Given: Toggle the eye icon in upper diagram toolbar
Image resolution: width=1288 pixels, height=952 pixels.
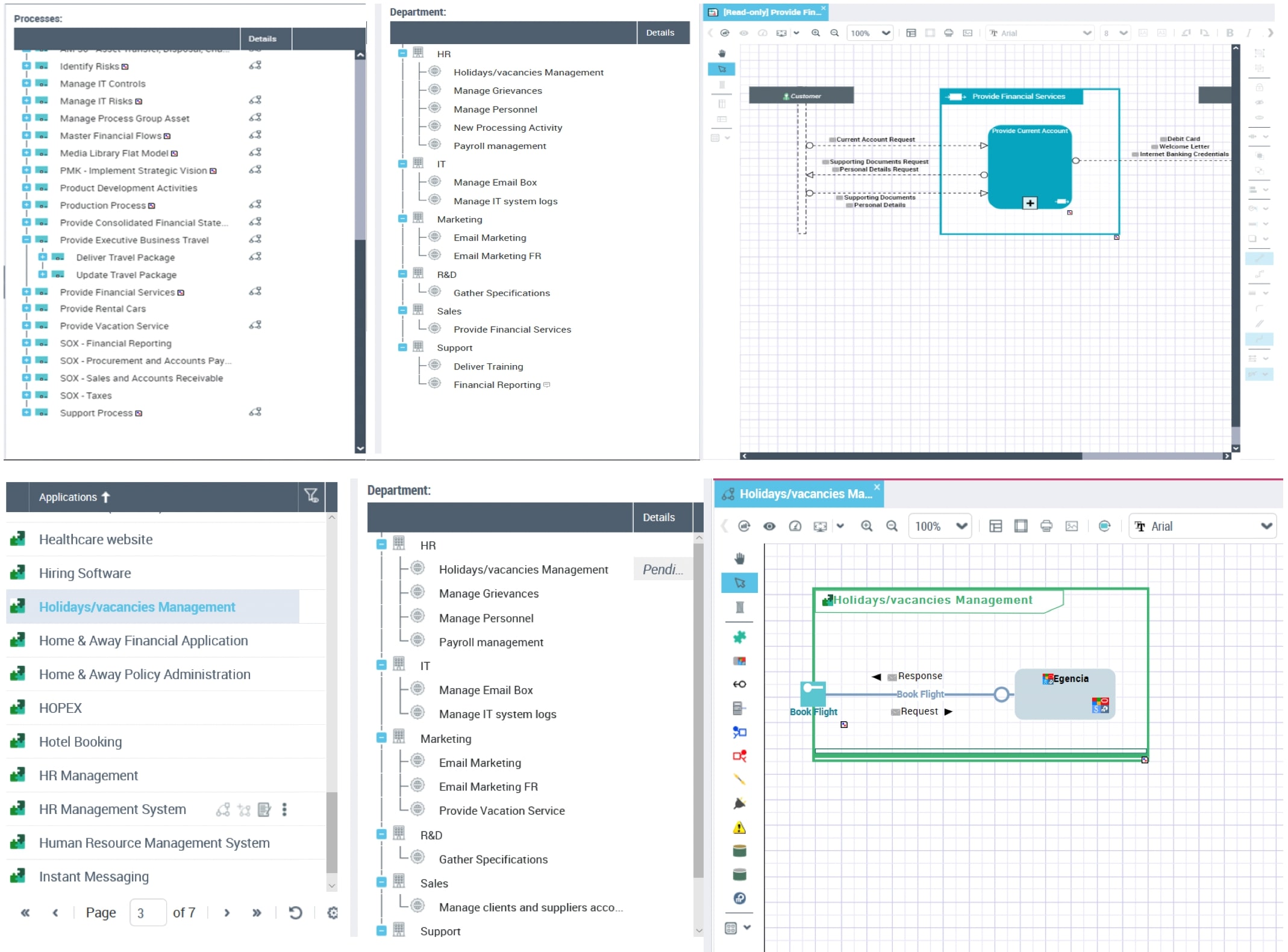Looking at the screenshot, I should (x=744, y=33).
